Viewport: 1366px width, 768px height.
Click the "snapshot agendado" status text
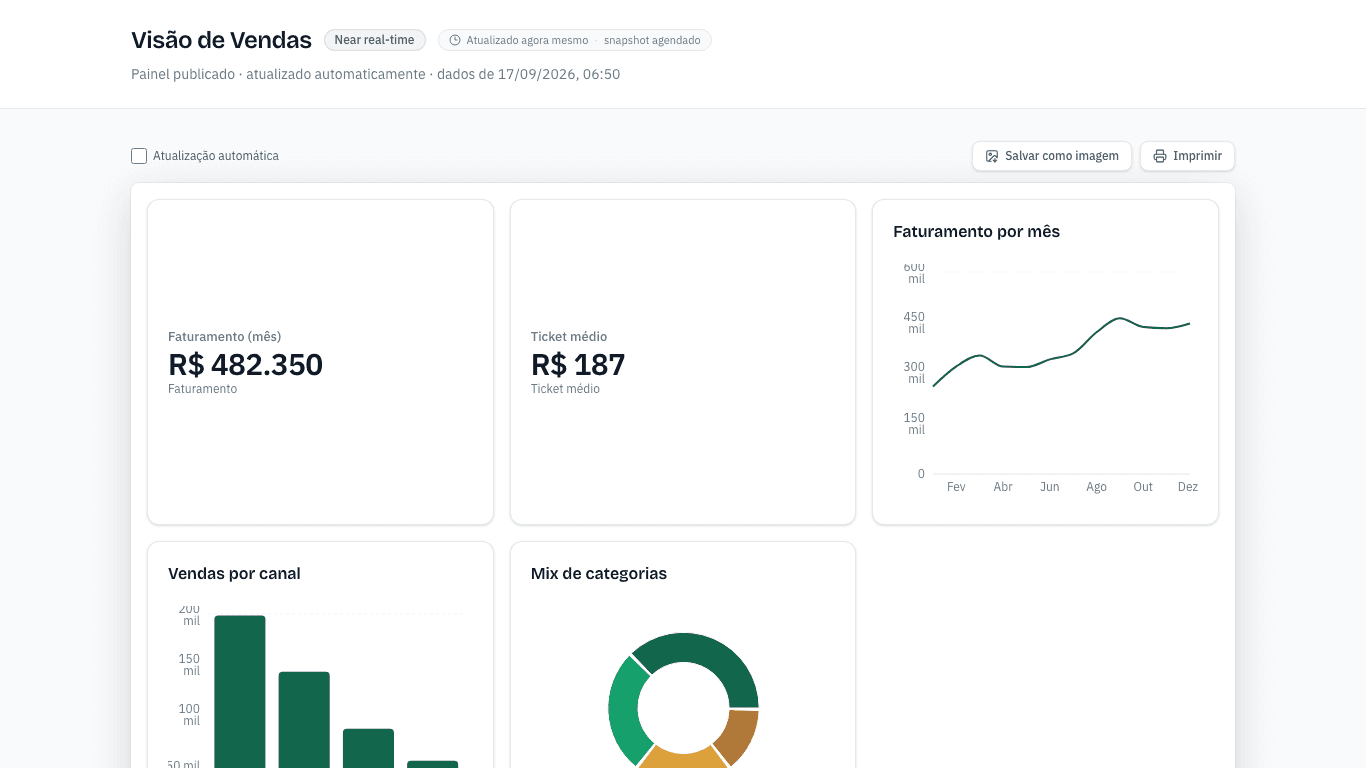tap(652, 40)
